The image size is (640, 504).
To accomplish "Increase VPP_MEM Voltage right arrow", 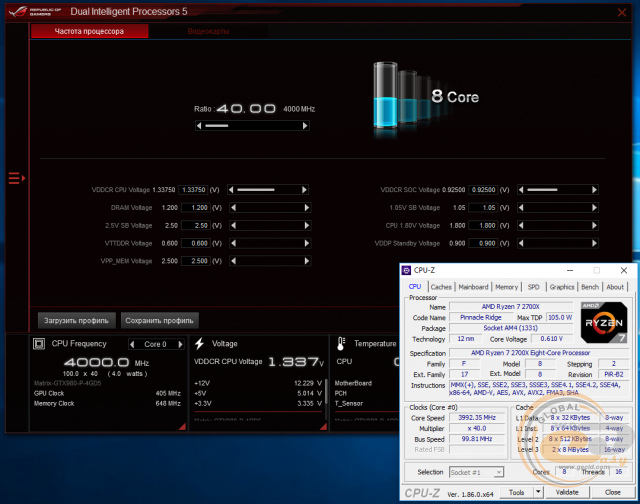I will 307,261.
